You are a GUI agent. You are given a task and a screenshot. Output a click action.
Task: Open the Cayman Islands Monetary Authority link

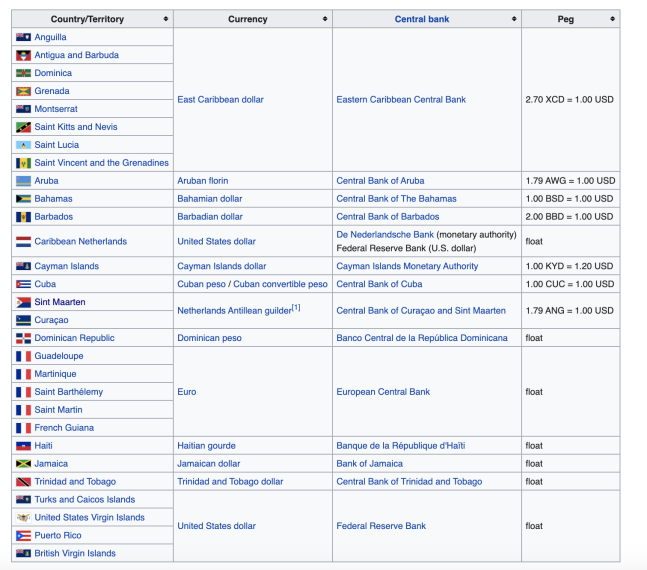pos(407,266)
